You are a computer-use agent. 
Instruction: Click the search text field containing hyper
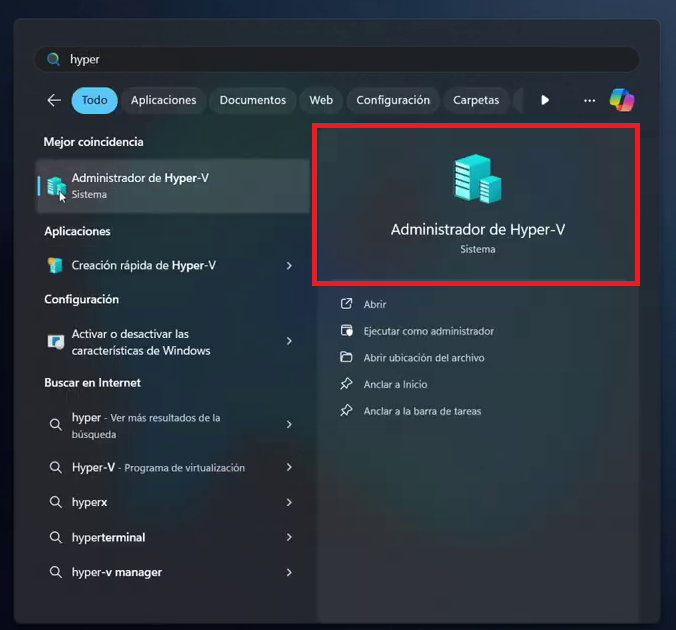pyautogui.click(x=336, y=59)
